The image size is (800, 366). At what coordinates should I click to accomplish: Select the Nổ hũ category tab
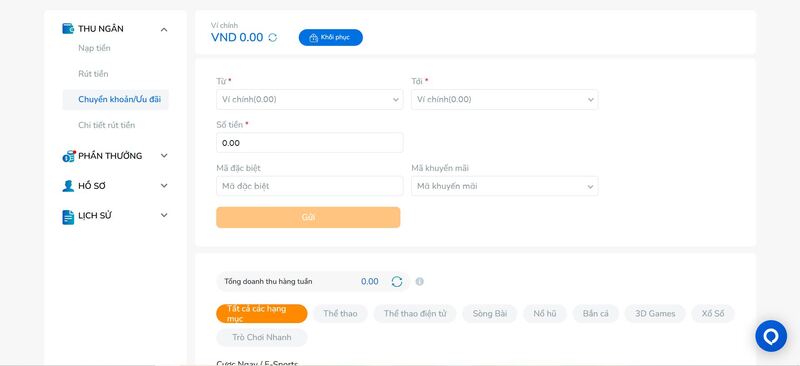click(545, 314)
